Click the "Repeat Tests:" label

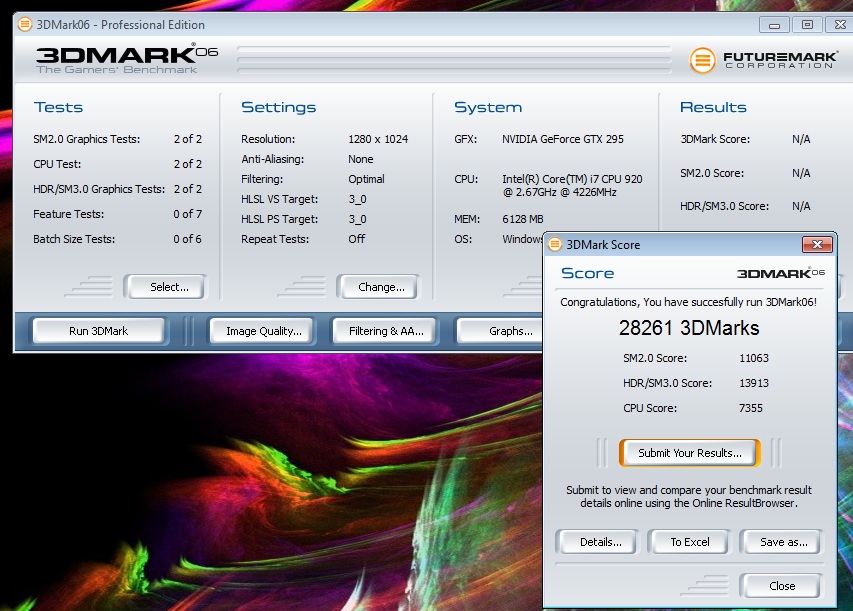pyautogui.click(x=275, y=239)
